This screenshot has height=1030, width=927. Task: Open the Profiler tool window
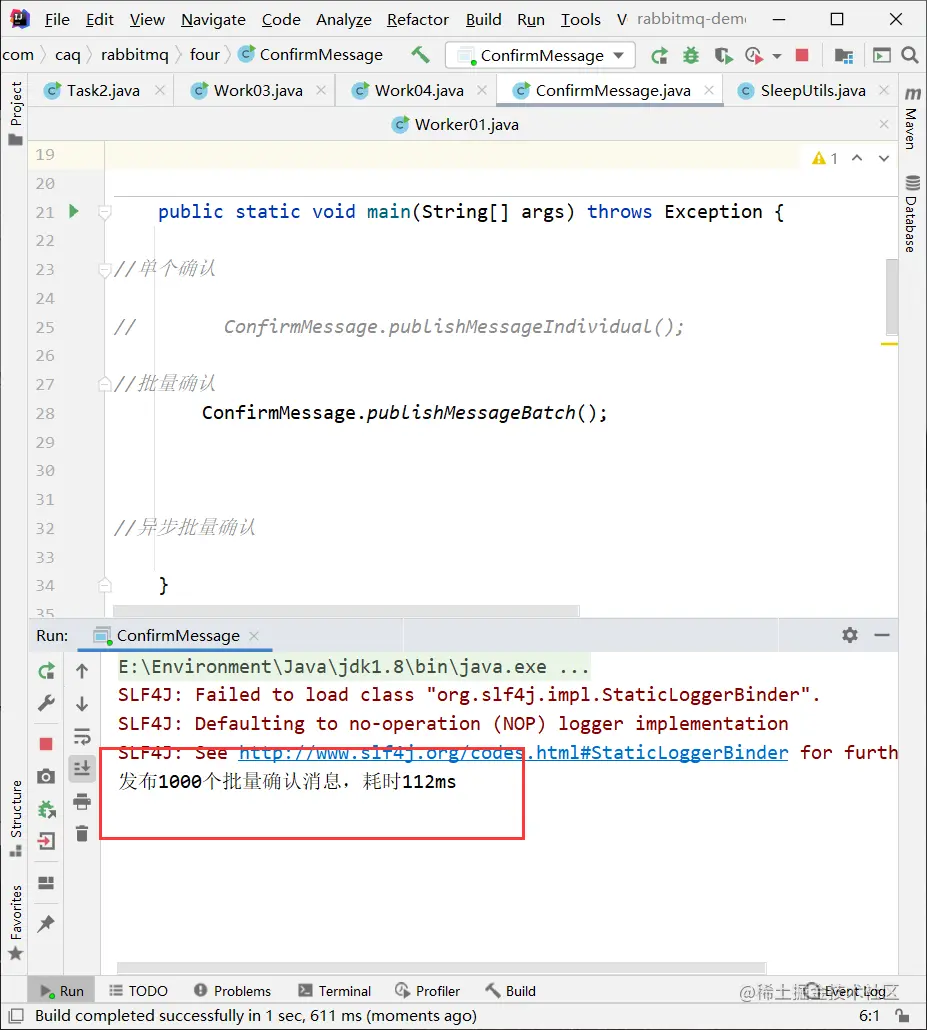coord(427,991)
